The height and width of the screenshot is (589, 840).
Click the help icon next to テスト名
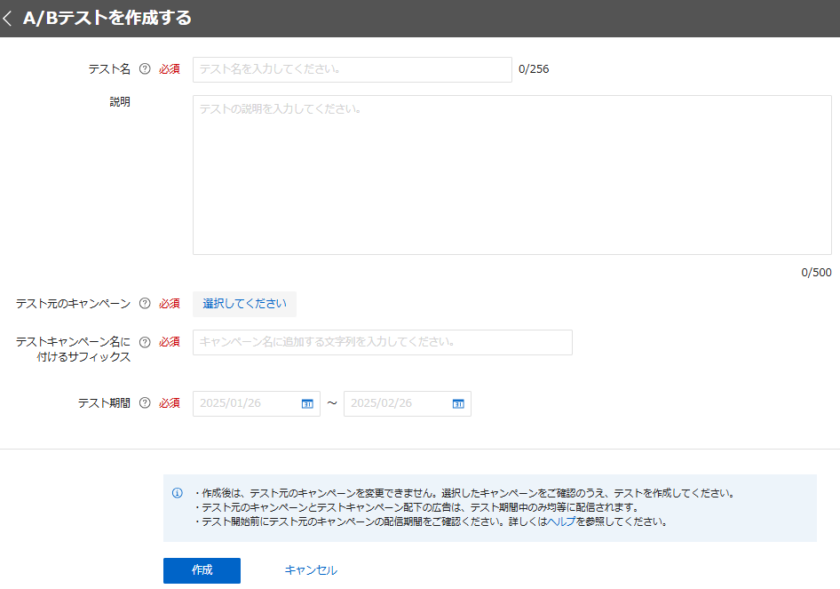145,69
